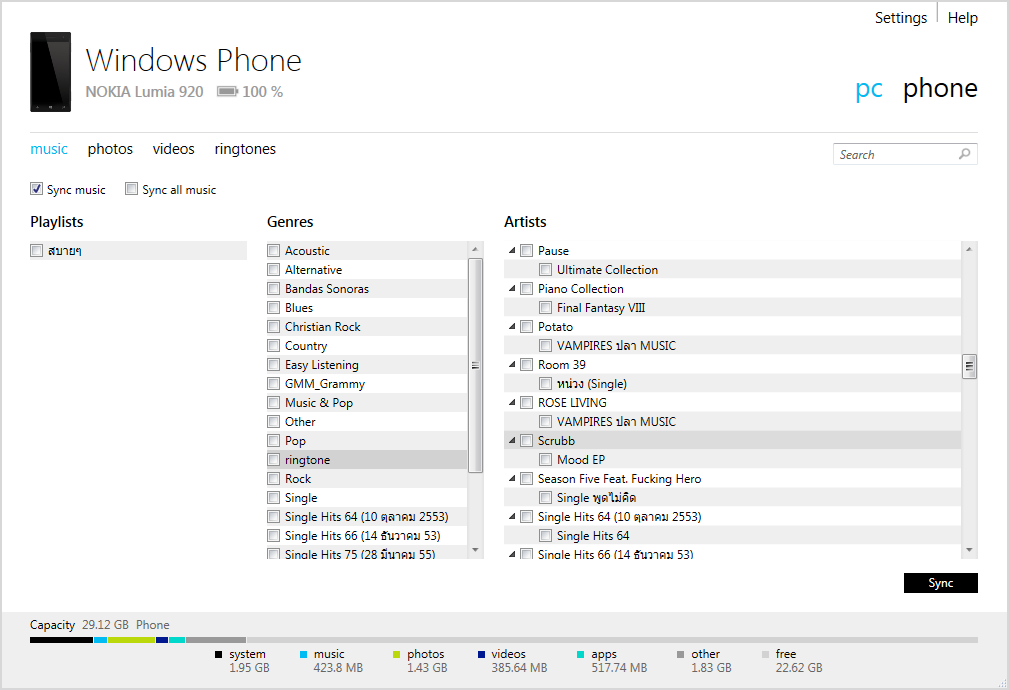Select VAMPIRES ปลา MUSIC under ROSE LIVING

(616, 422)
